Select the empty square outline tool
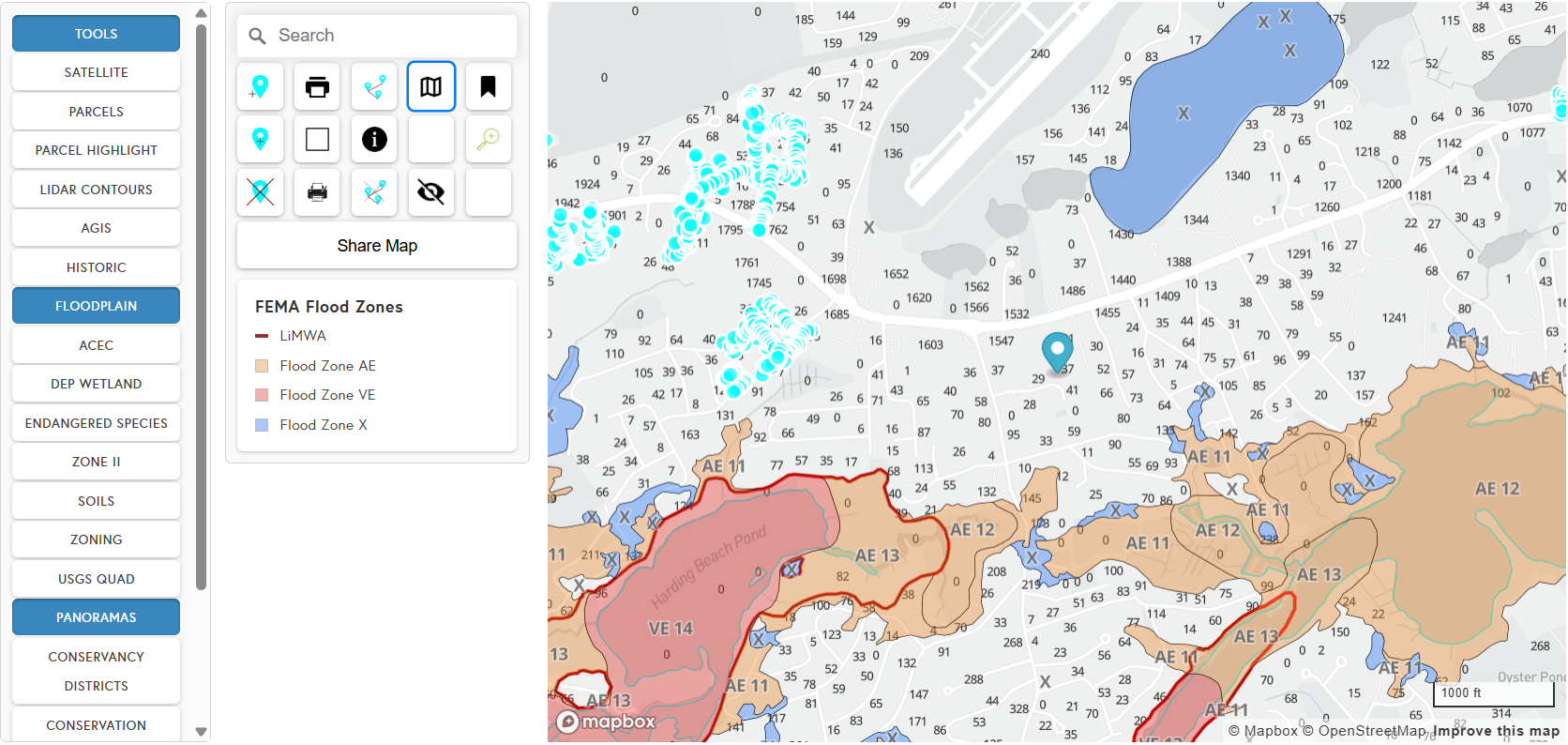Viewport: 1568px width, 745px height. coord(317,139)
